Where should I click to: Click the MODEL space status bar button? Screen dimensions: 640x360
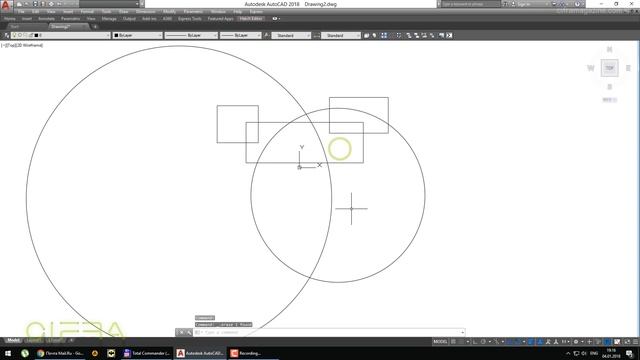(440, 342)
